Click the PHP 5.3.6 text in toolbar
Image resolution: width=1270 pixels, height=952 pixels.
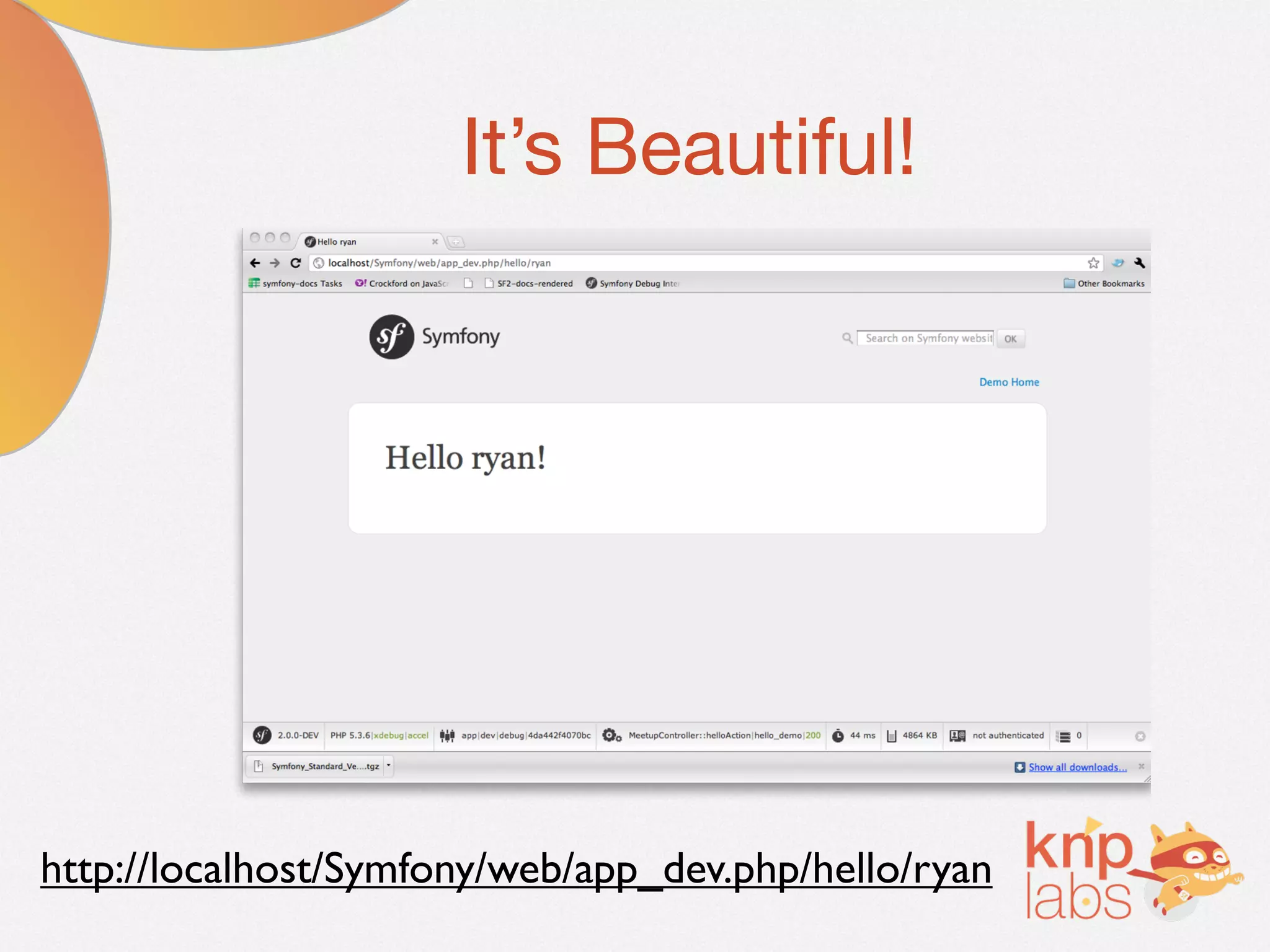(x=350, y=735)
